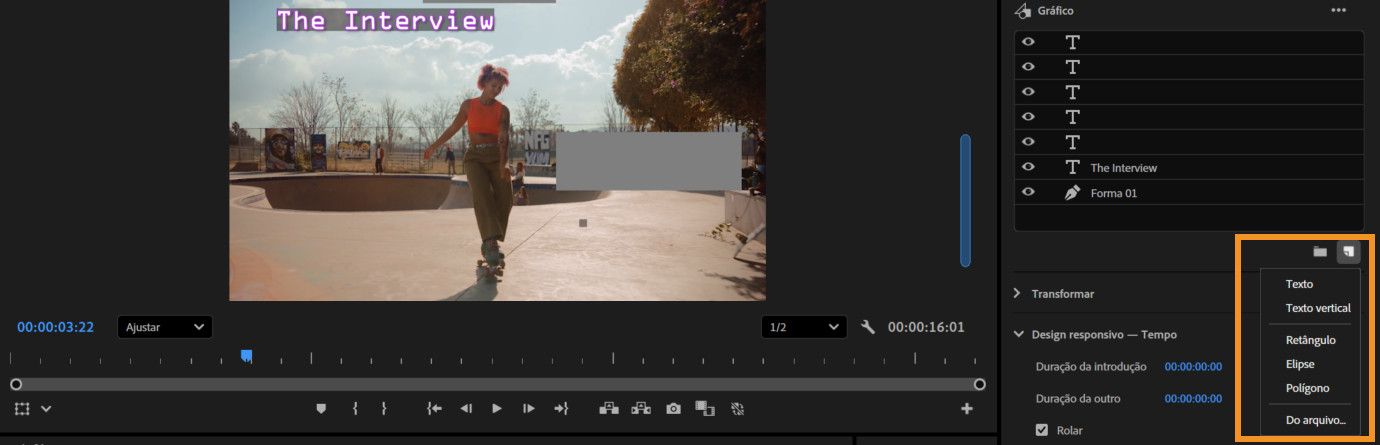Click the Duração da outro time value

coord(1193,398)
